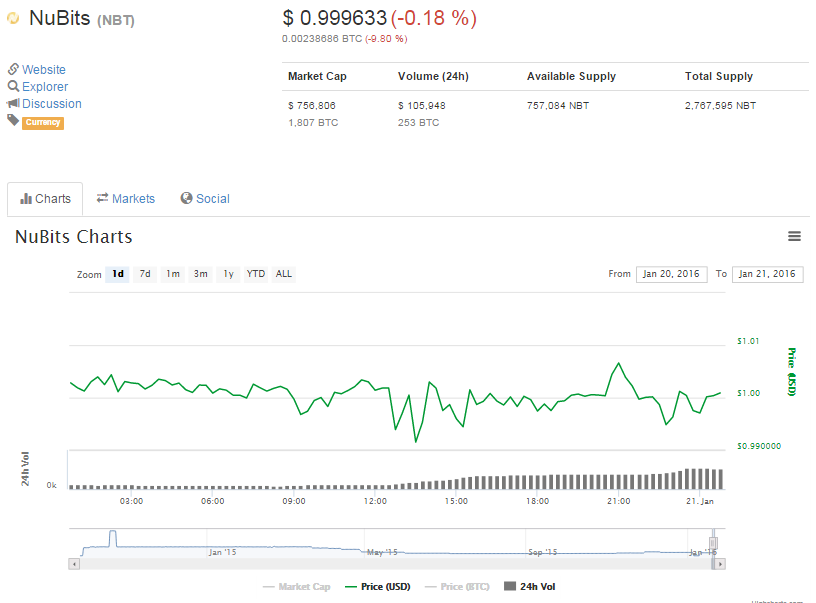Viewport: 816px width, 603px height.
Task: Click the From date field Jan 20, 2016
Action: point(671,274)
